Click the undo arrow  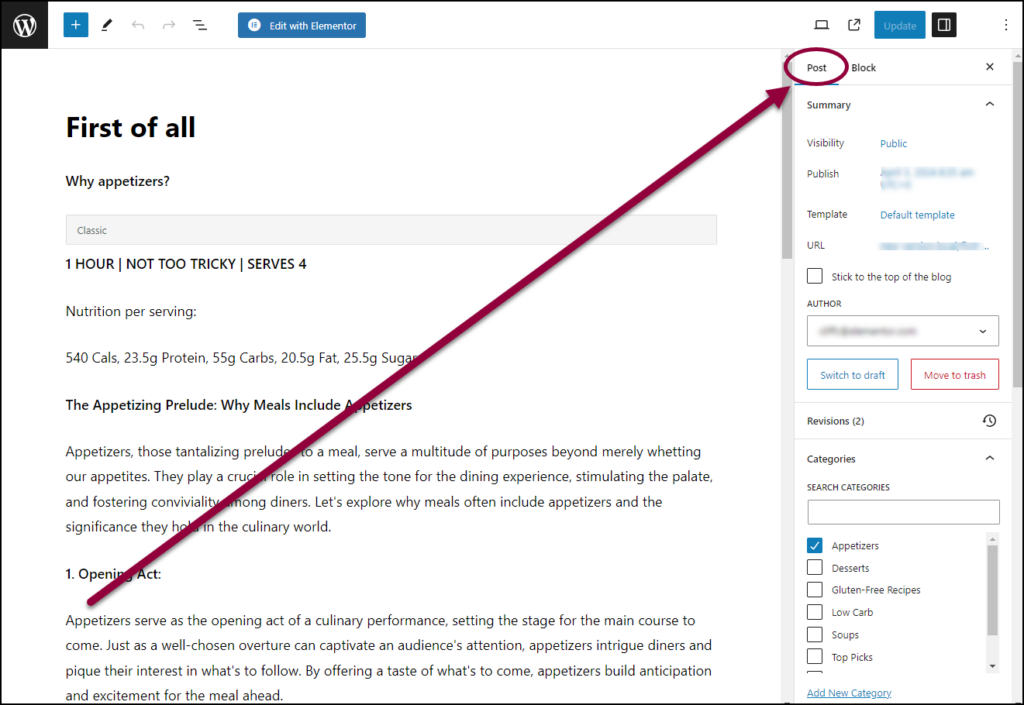pos(138,24)
